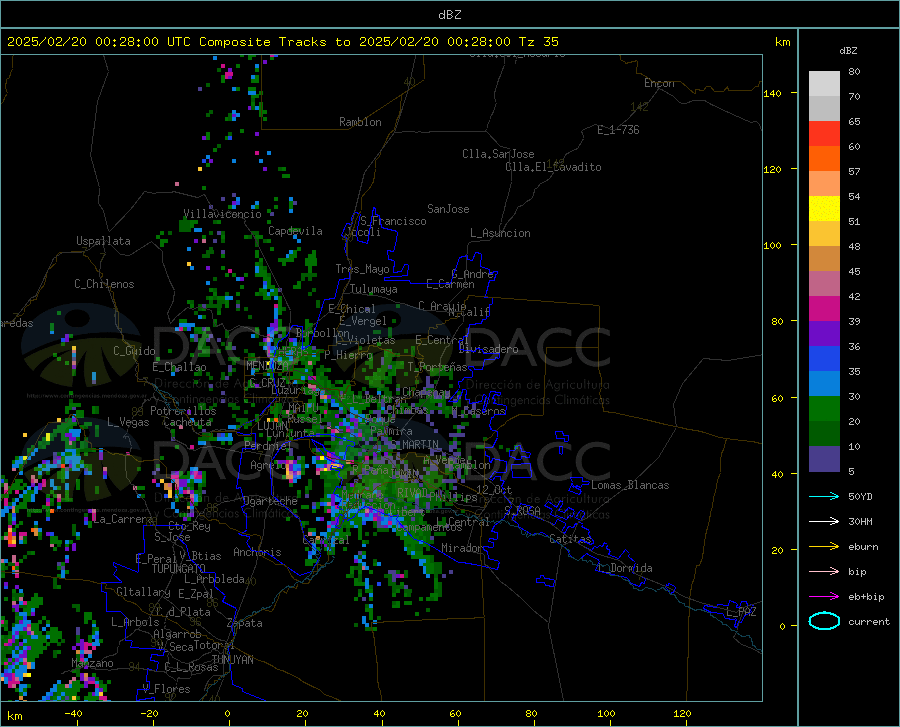Click the C_Chilenos map label

104,284
